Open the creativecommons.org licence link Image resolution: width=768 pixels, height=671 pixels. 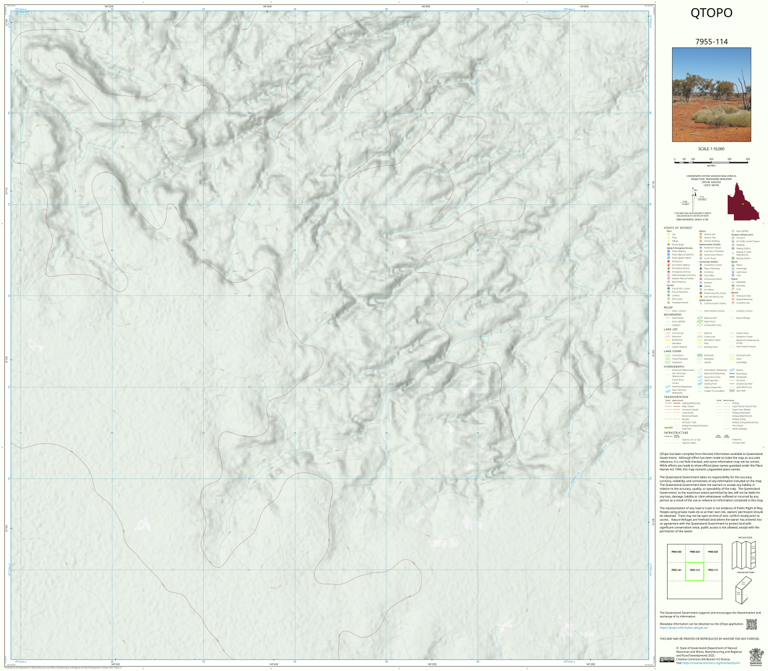coord(709,662)
